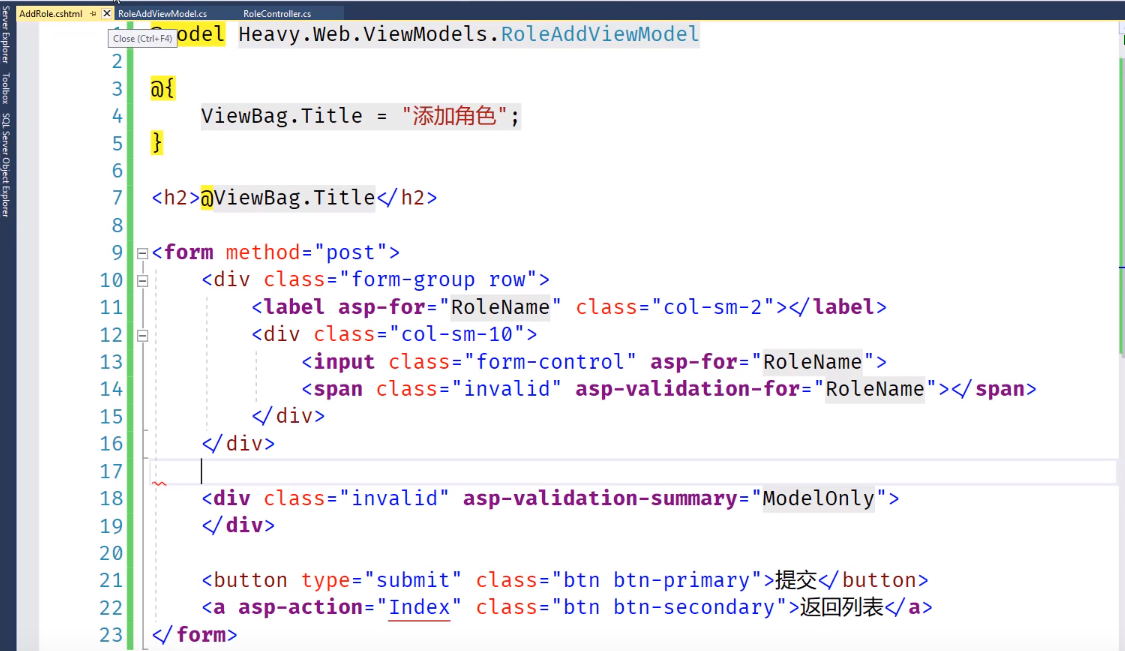
Task: Click "btn btn-secondary" class value
Action: [669, 607]
